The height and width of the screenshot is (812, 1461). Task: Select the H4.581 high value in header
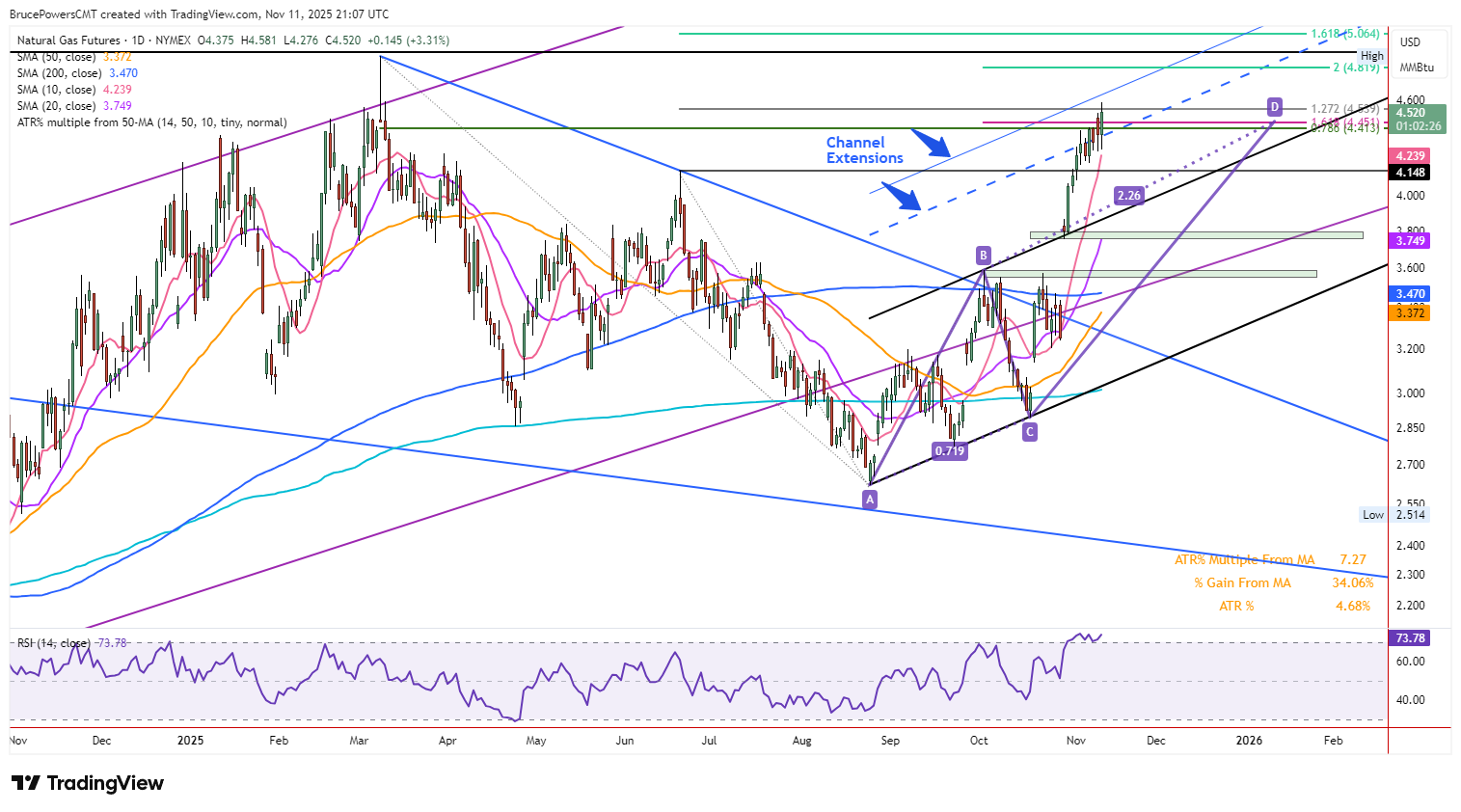[258, 41]
